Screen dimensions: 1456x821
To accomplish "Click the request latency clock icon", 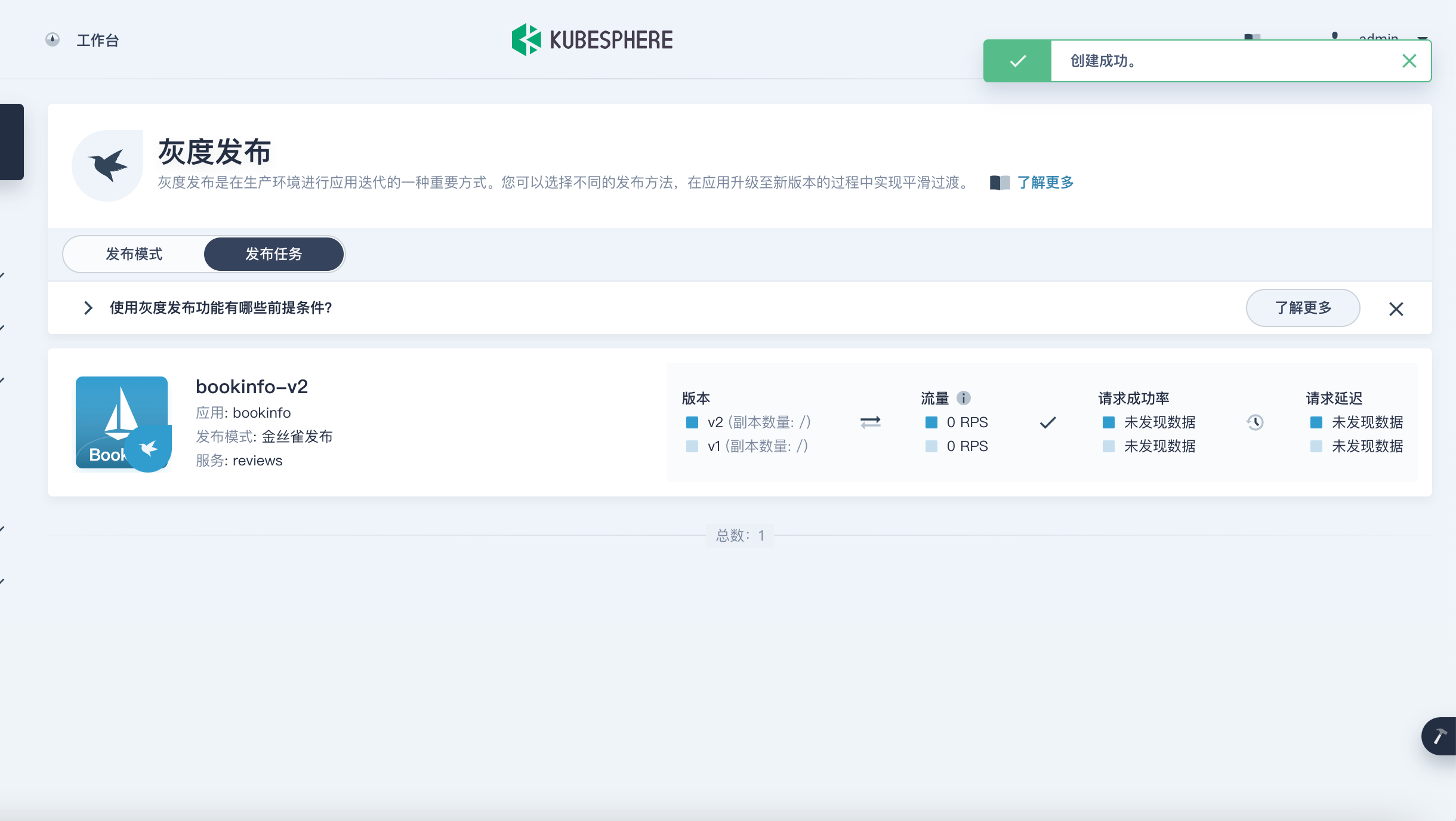I will pos(1255,422).
